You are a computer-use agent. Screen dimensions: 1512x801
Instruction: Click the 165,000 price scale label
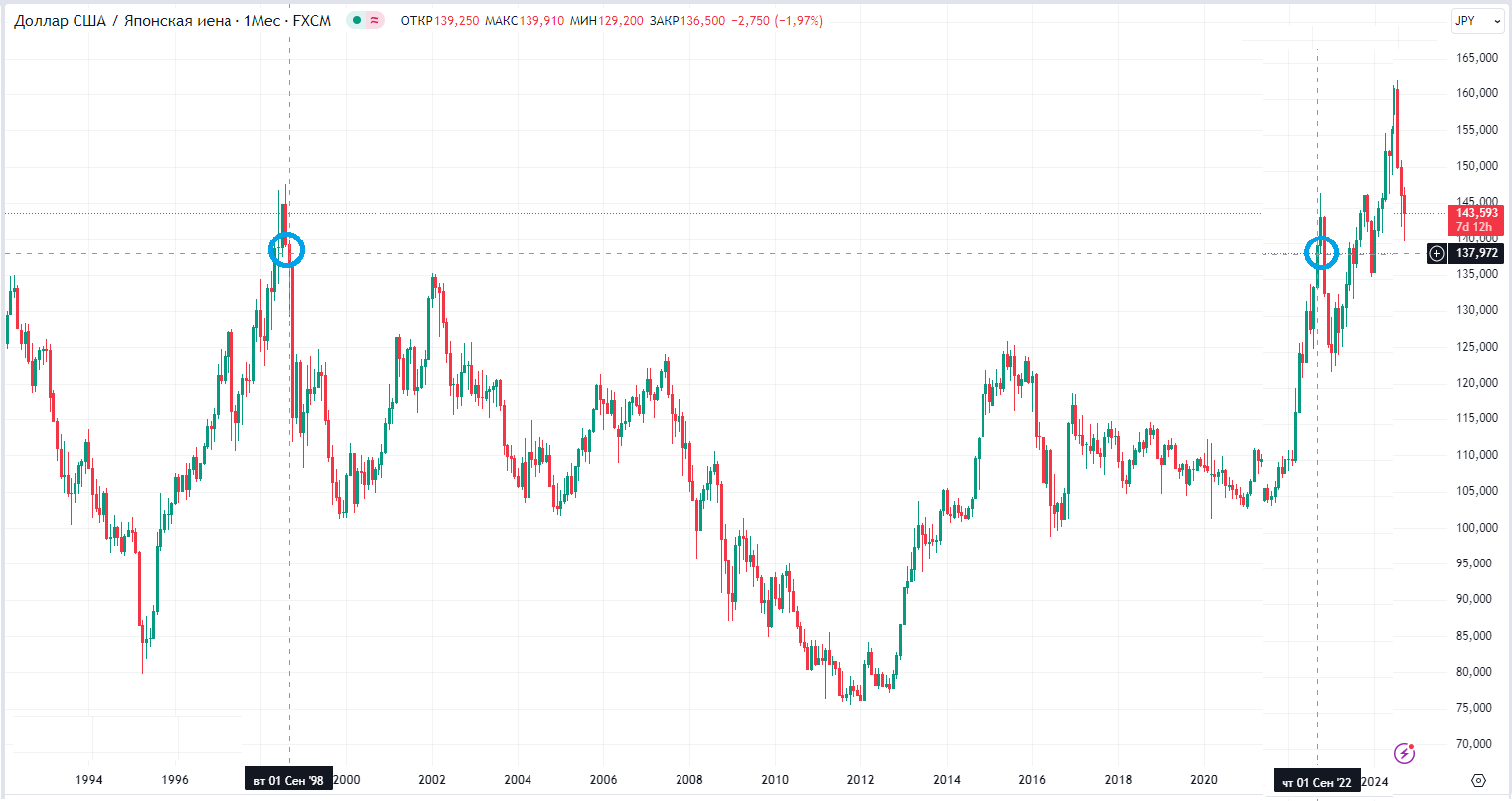1477,58
